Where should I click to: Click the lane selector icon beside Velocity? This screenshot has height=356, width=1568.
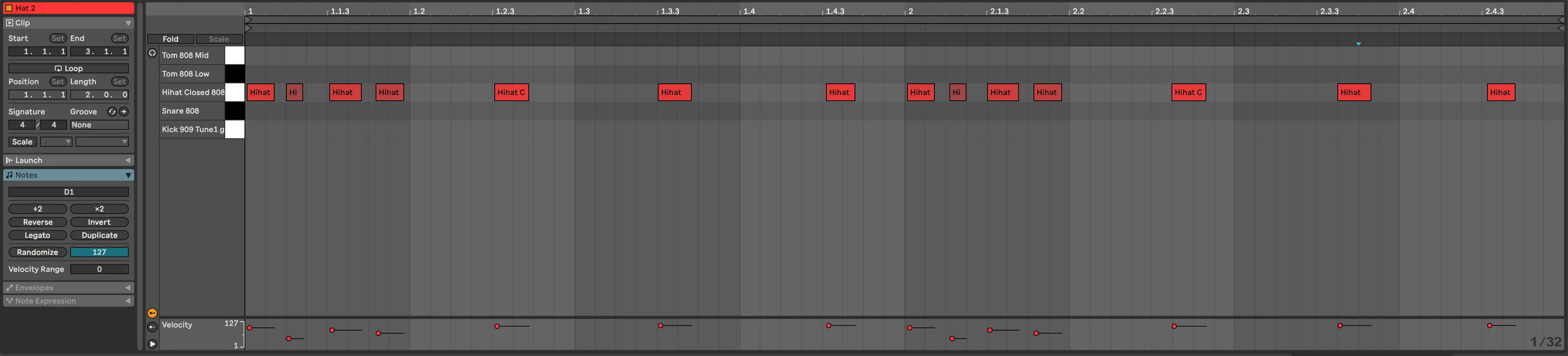click(x=152, y=327)
